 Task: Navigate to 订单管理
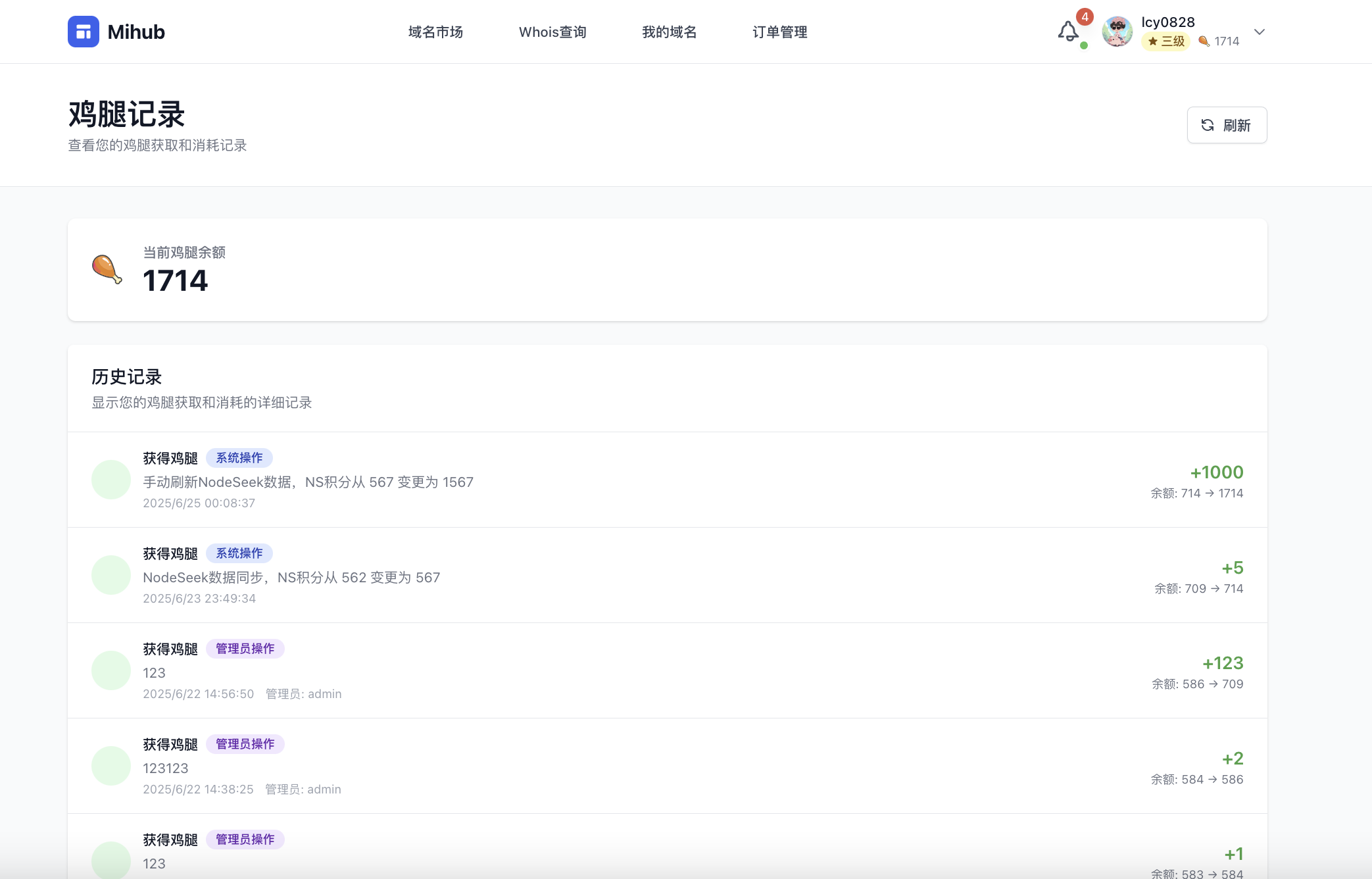[x=779, y=32]
